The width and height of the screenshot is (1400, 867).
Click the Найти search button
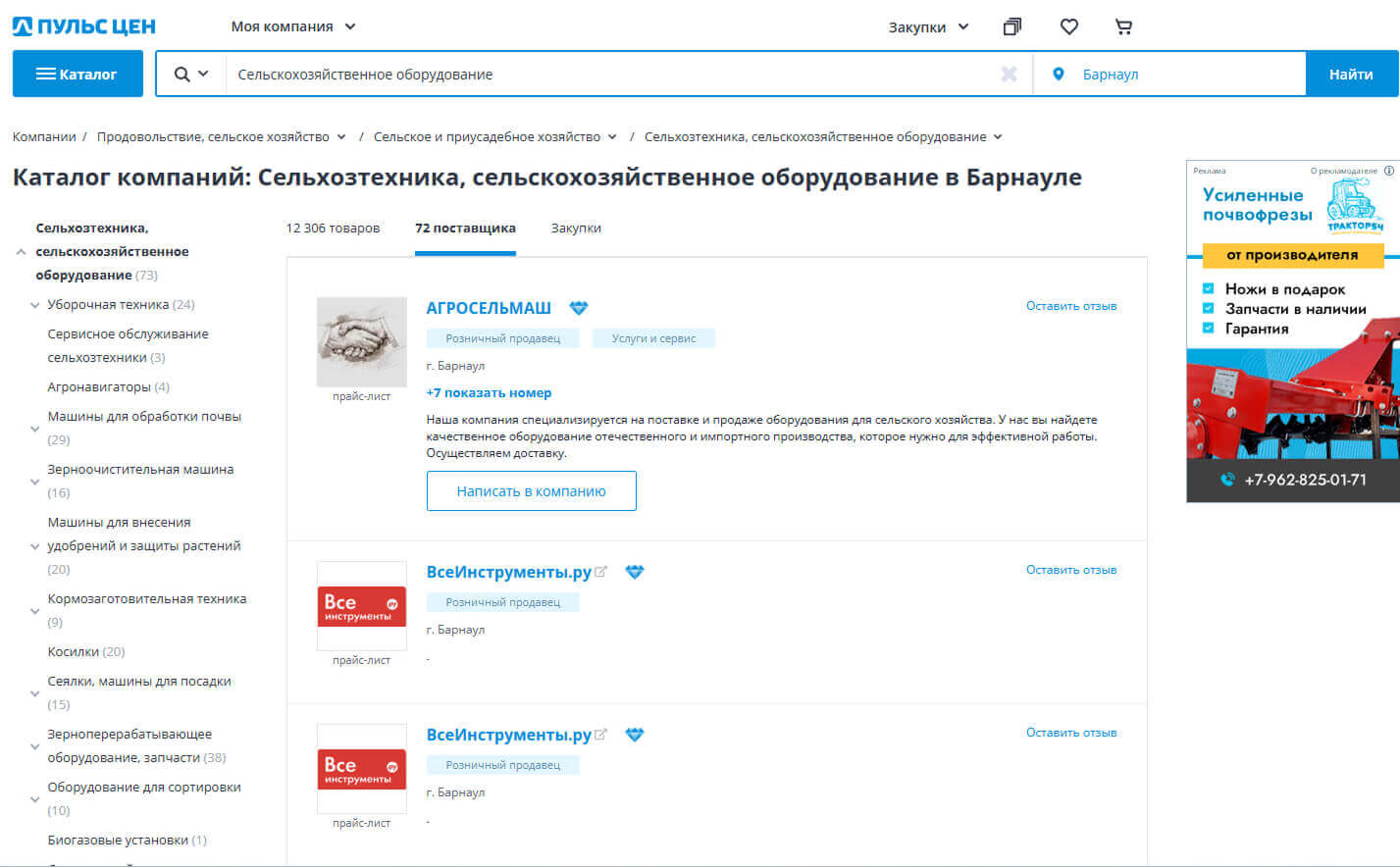tap(1351, 74)
